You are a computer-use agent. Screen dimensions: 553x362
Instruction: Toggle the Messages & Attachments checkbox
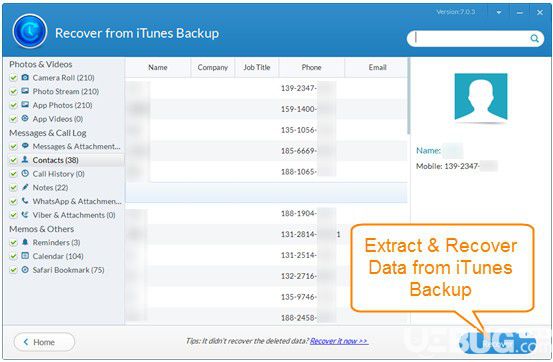coord(13,146)
